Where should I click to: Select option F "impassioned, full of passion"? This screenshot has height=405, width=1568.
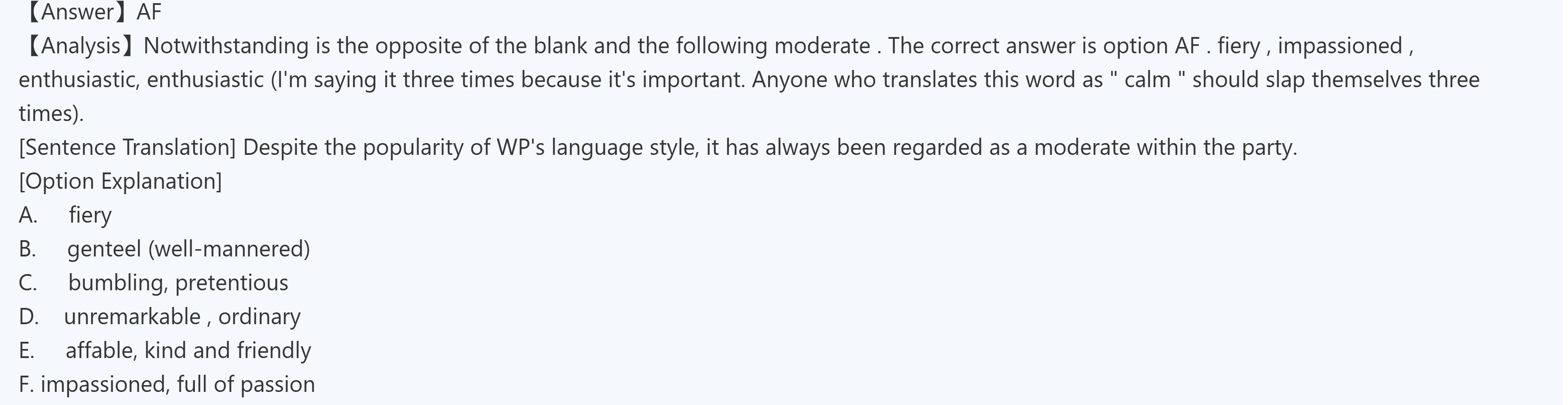pos(178,384)
